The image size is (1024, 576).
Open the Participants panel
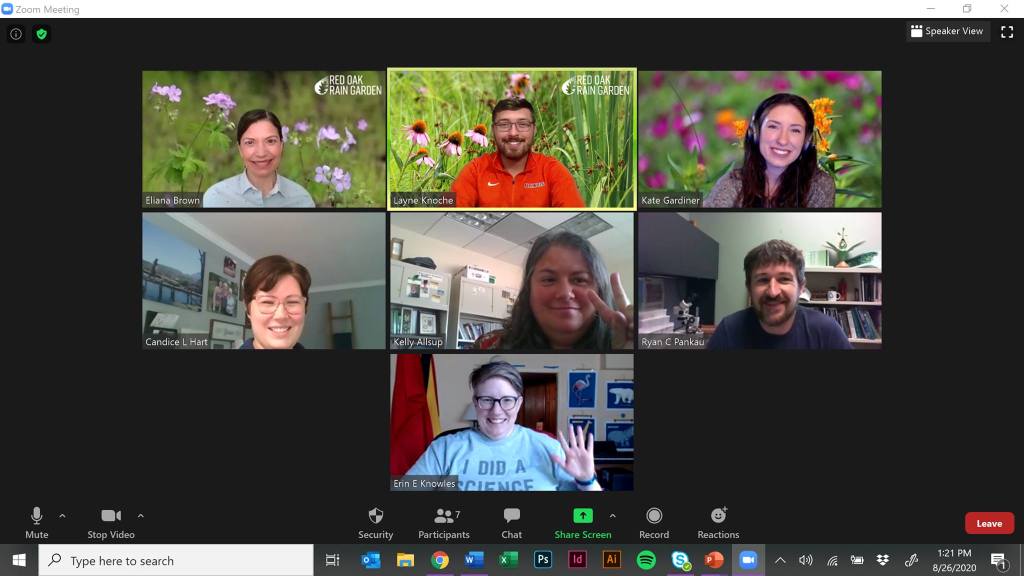point(443,522)
